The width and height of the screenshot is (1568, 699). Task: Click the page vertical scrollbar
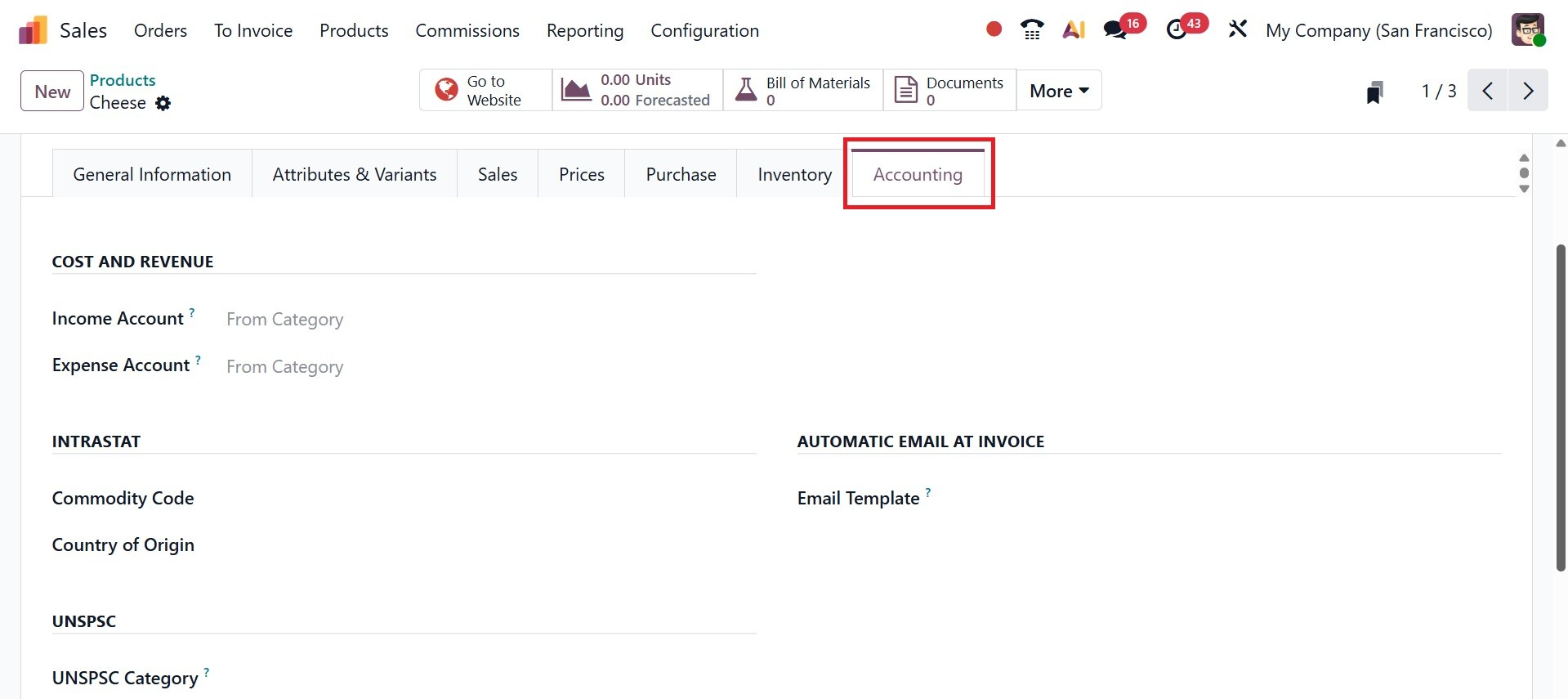[x=1561, y=409]
